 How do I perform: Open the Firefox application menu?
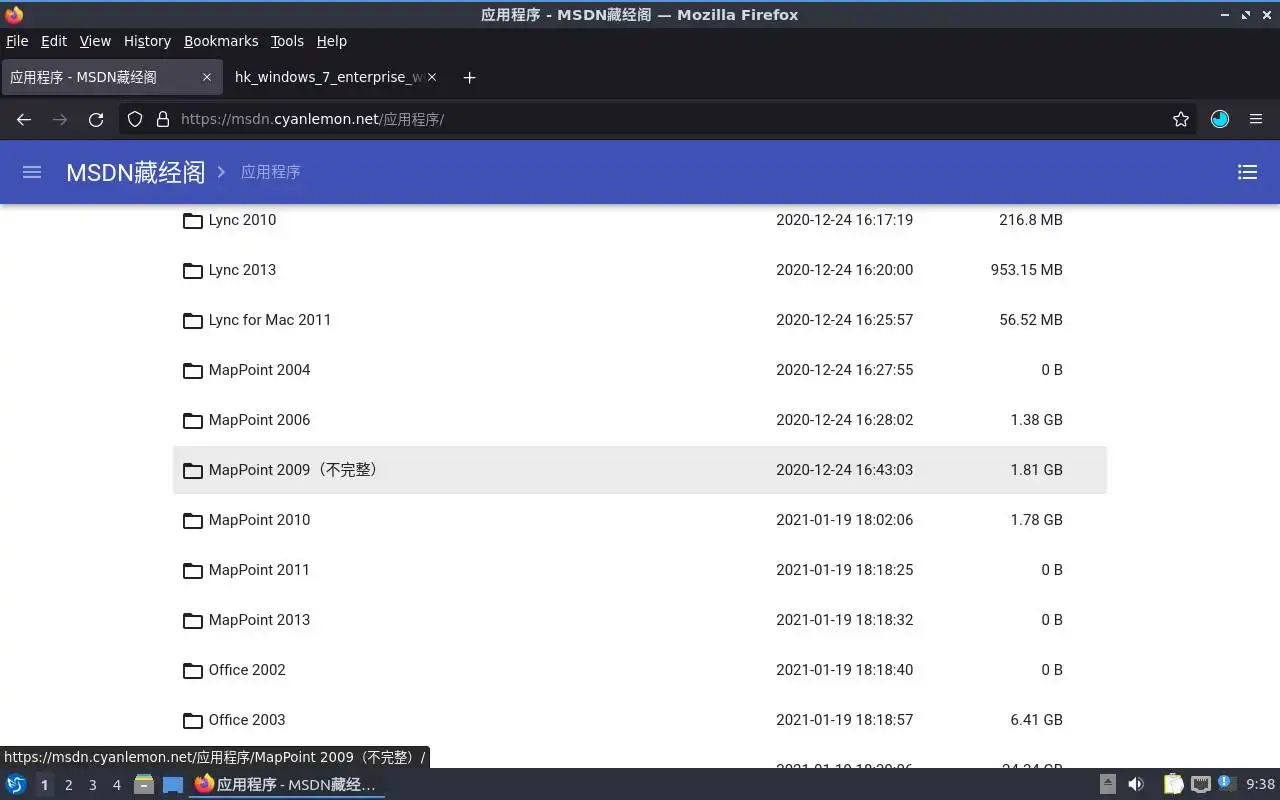click(1256, 119)
